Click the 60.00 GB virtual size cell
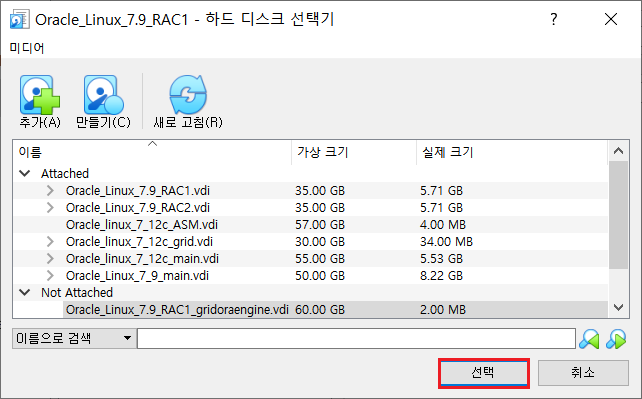Image resolution: width=642 pixels, height=399 pixels. coord(320,309)
